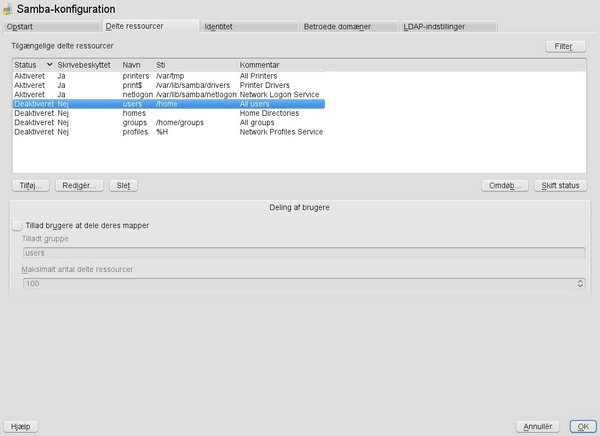Viewport: 600px width, 436px height.
Task: Click the Home Directories comment cell
Action: [x=269, y=113]
